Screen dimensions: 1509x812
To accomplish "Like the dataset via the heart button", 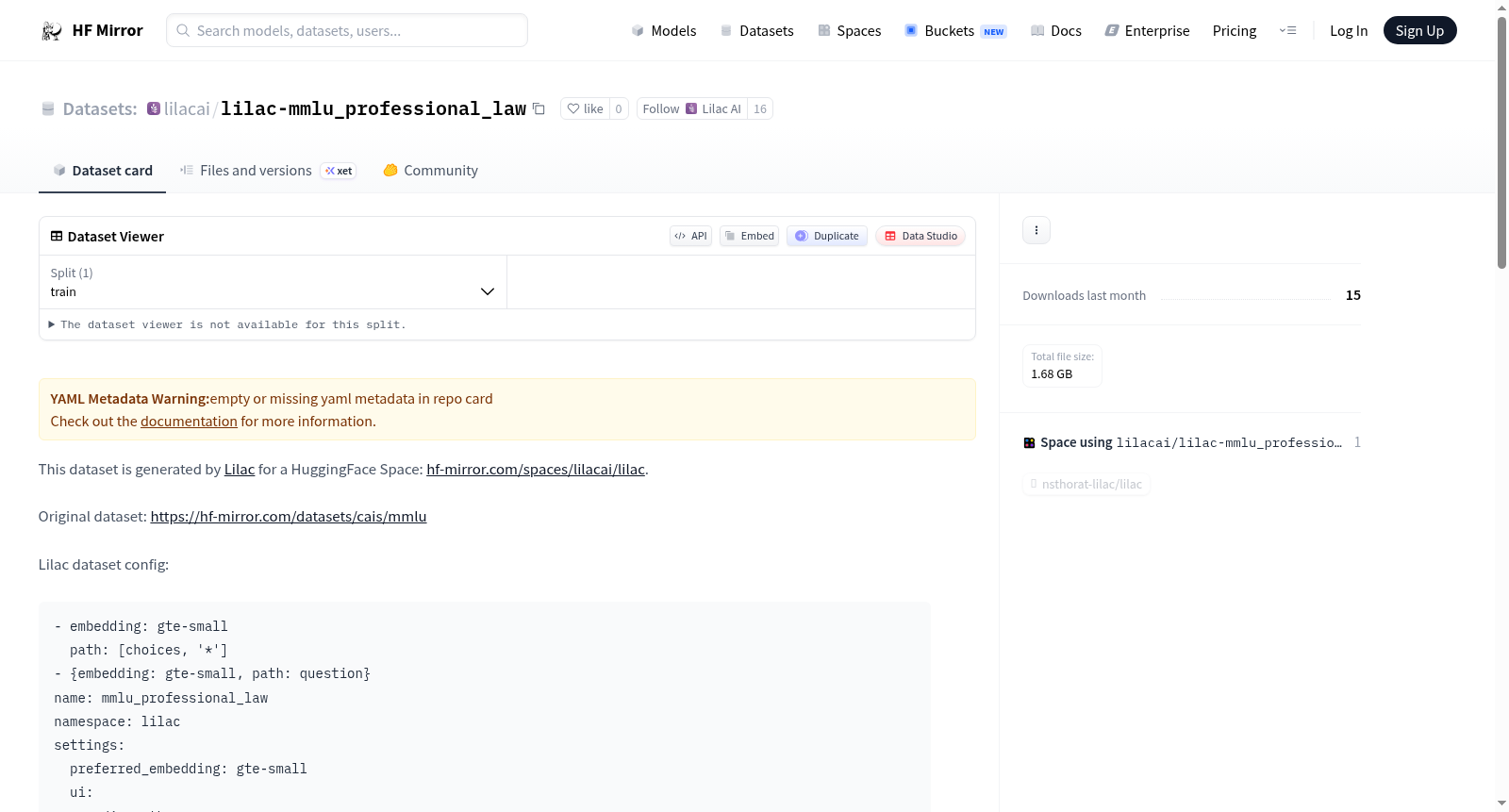I will (585, 108).
